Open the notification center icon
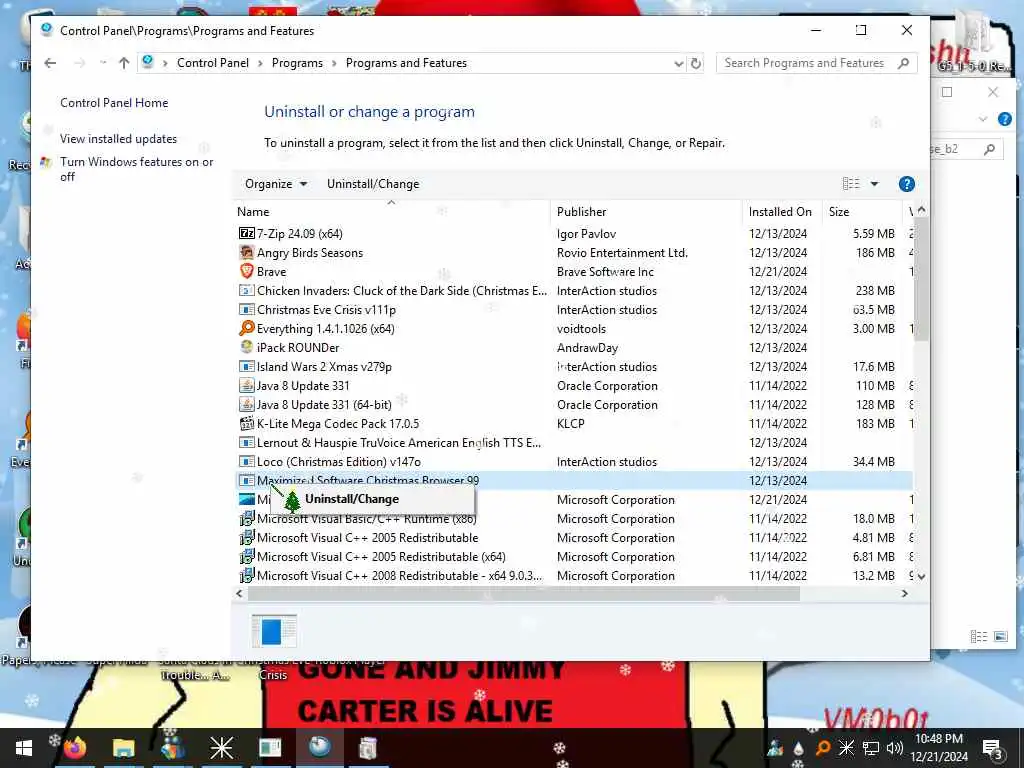 [x=992, y=748]
